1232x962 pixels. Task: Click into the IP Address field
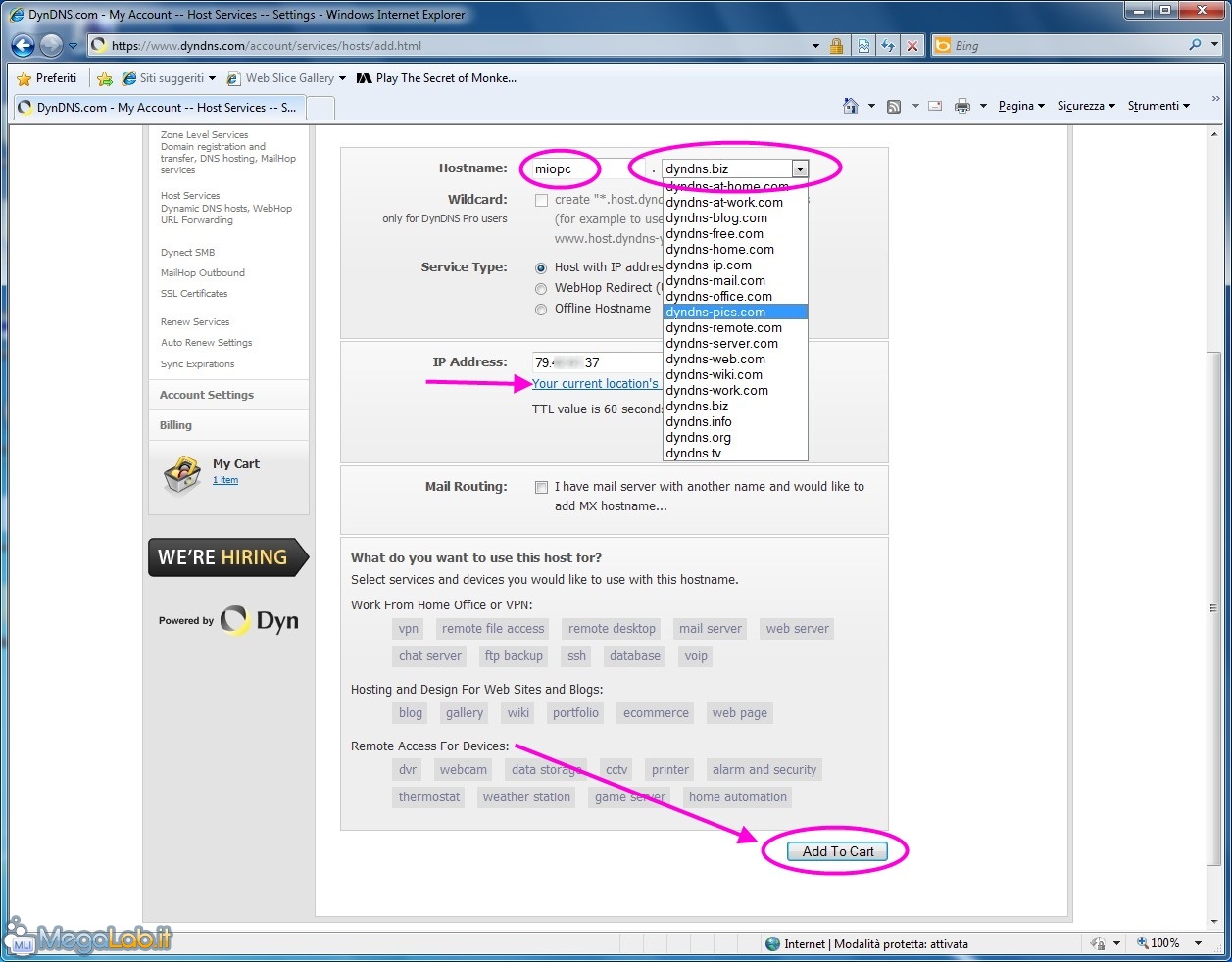pyautogui.click(x=596, y=362)
